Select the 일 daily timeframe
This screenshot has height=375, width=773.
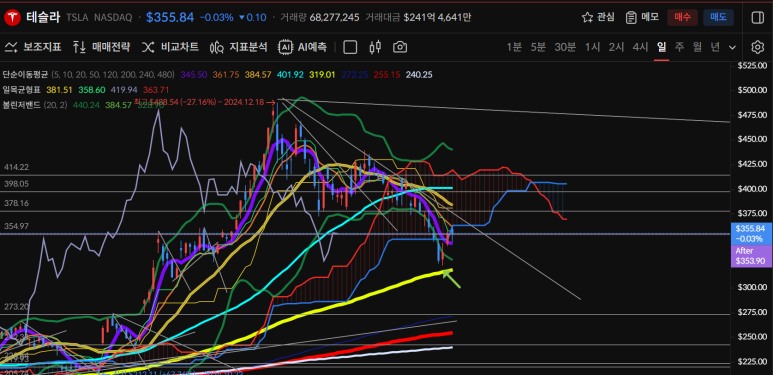[x=661, y=47]
